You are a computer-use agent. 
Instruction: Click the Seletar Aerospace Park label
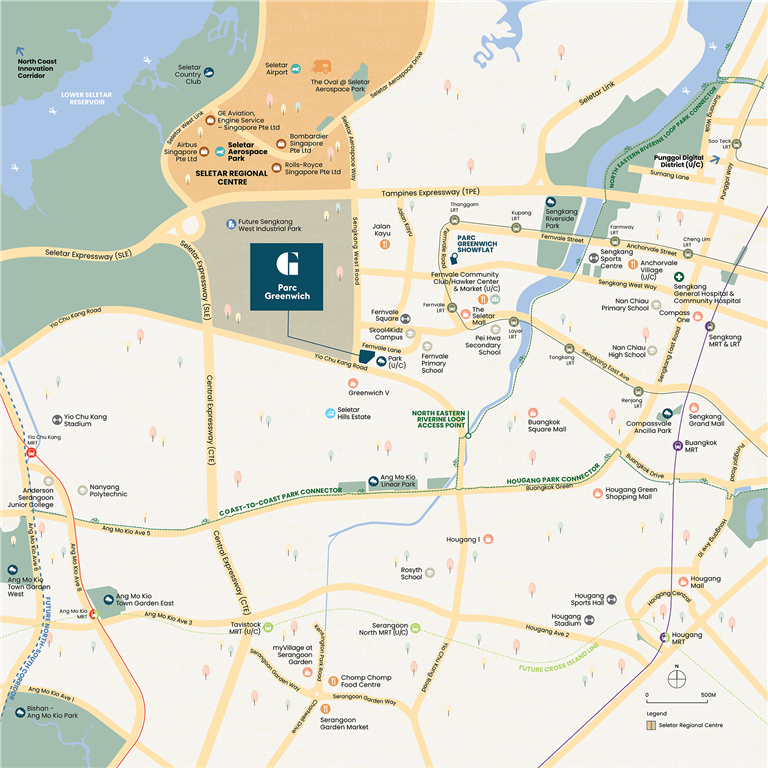click(247, 151)
